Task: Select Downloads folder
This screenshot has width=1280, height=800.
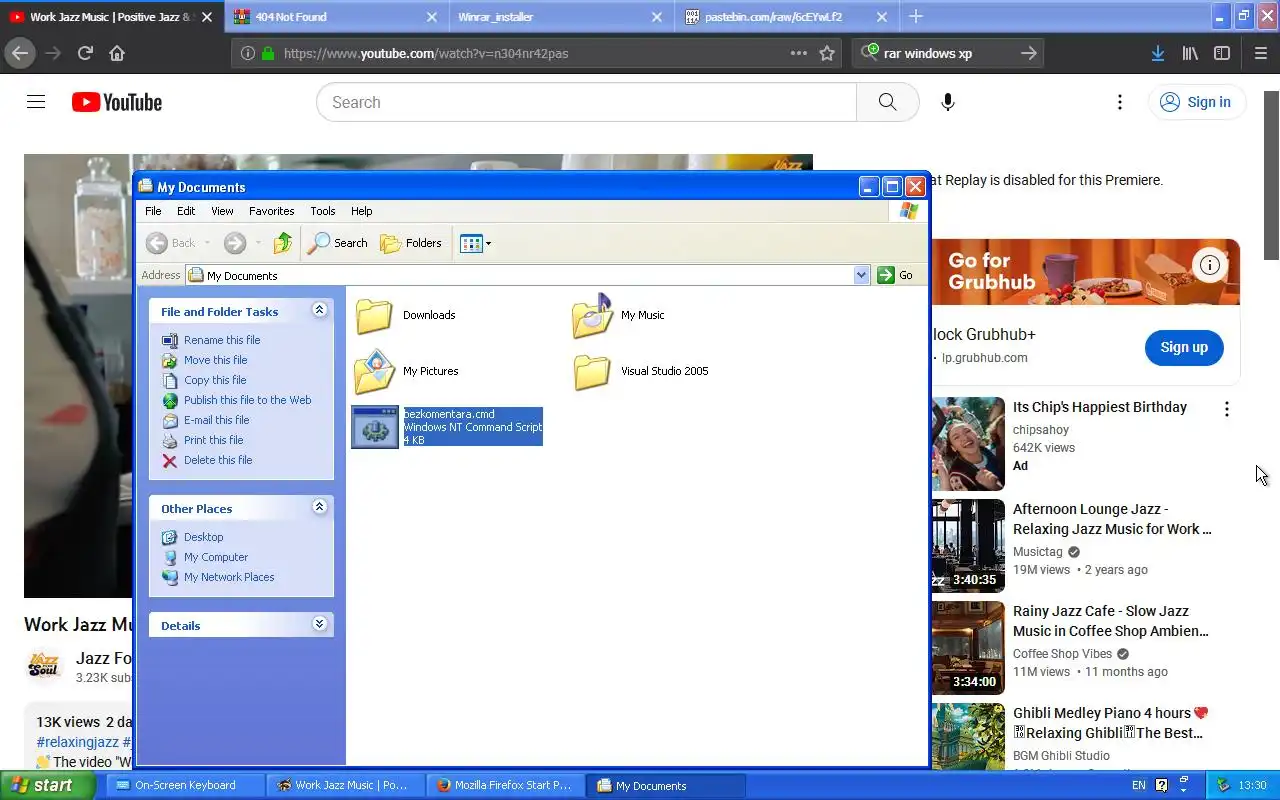Action: tap(405, 315)
